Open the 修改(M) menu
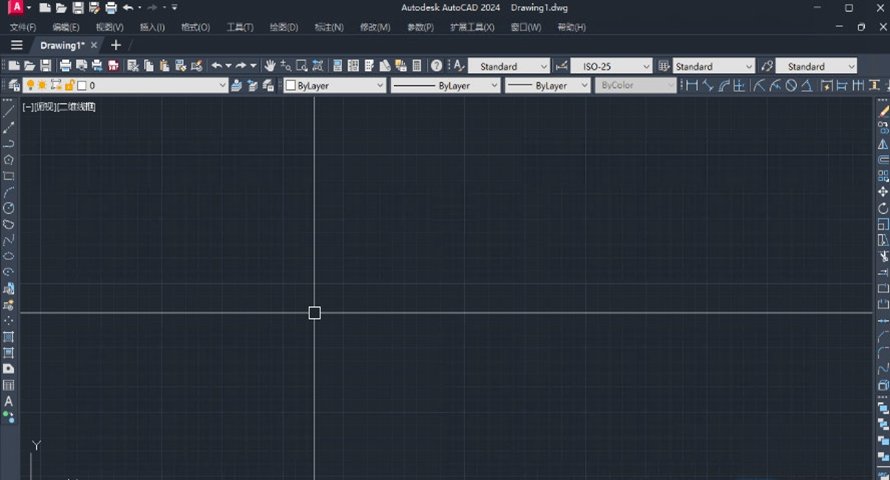Screen dimensions: 890x480 375,27
